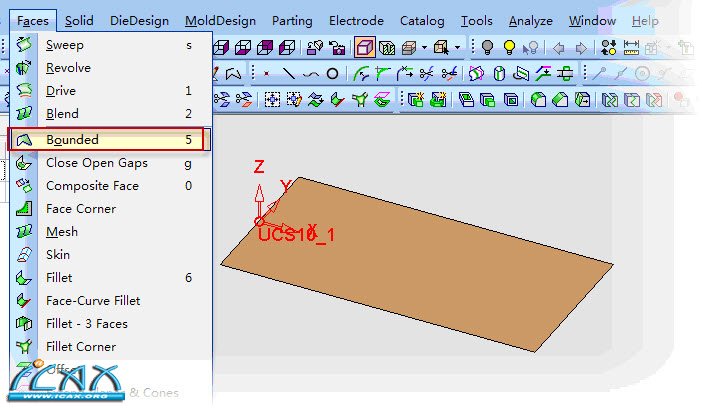Expand dropdown arrow beside the cube-with-cursor icon
702x408 pixels.
click(457, 47)
